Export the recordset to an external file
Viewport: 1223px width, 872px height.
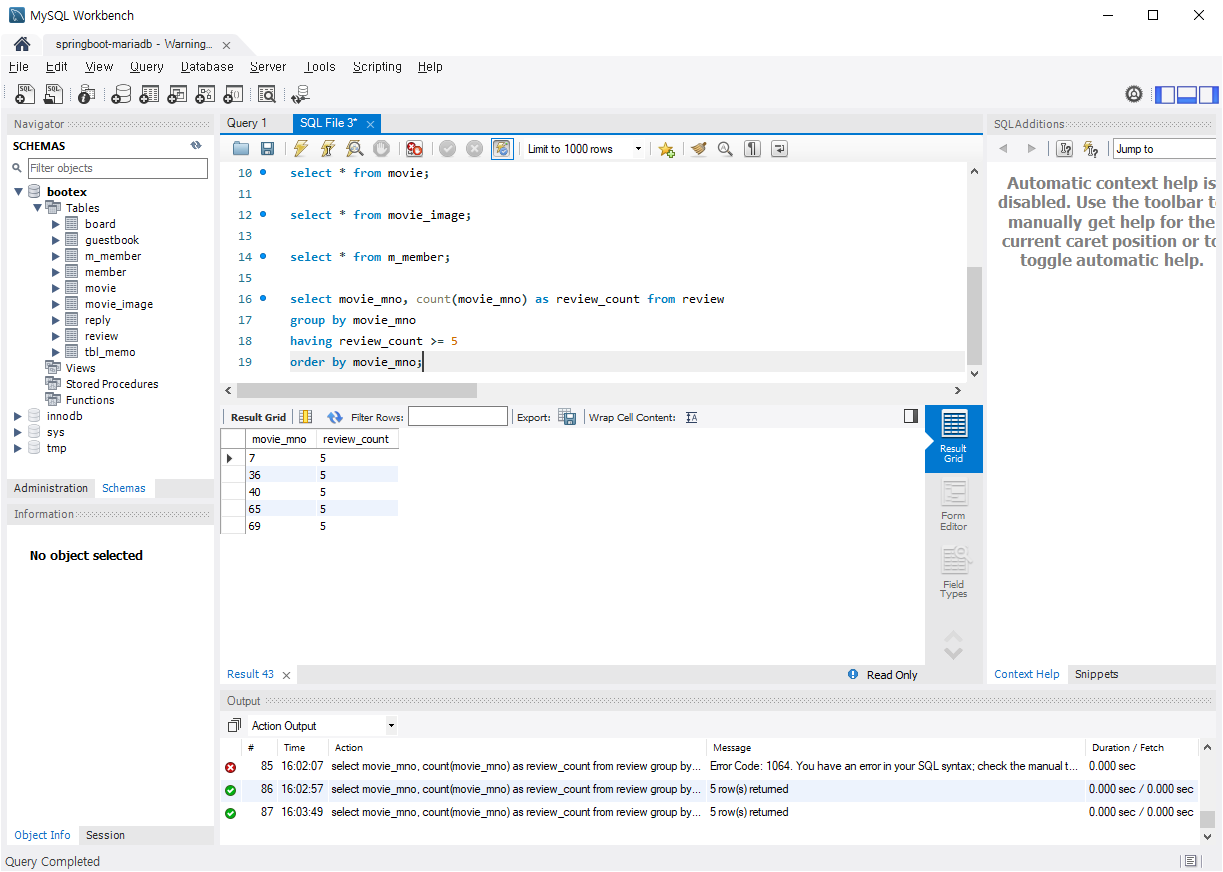pos(567,417)
